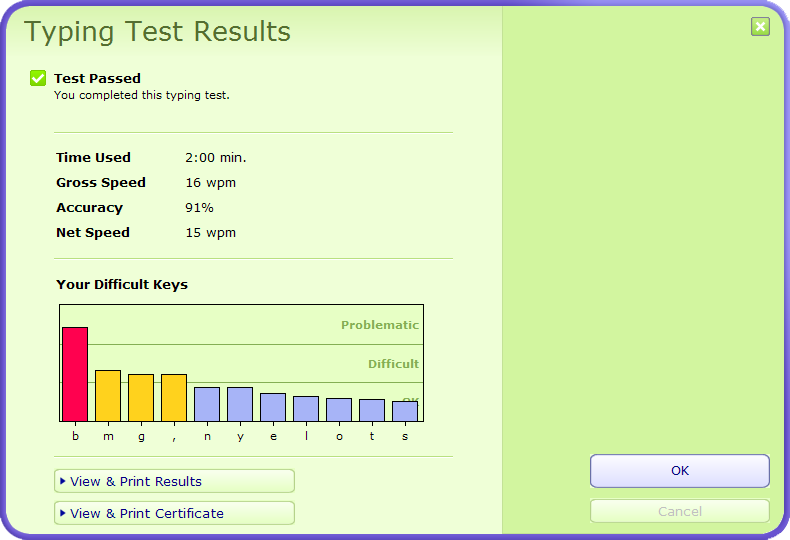The height and width of the screenshot is (540, 790).
Task: Click the 'o' axis label
Action: click(339, 437)
